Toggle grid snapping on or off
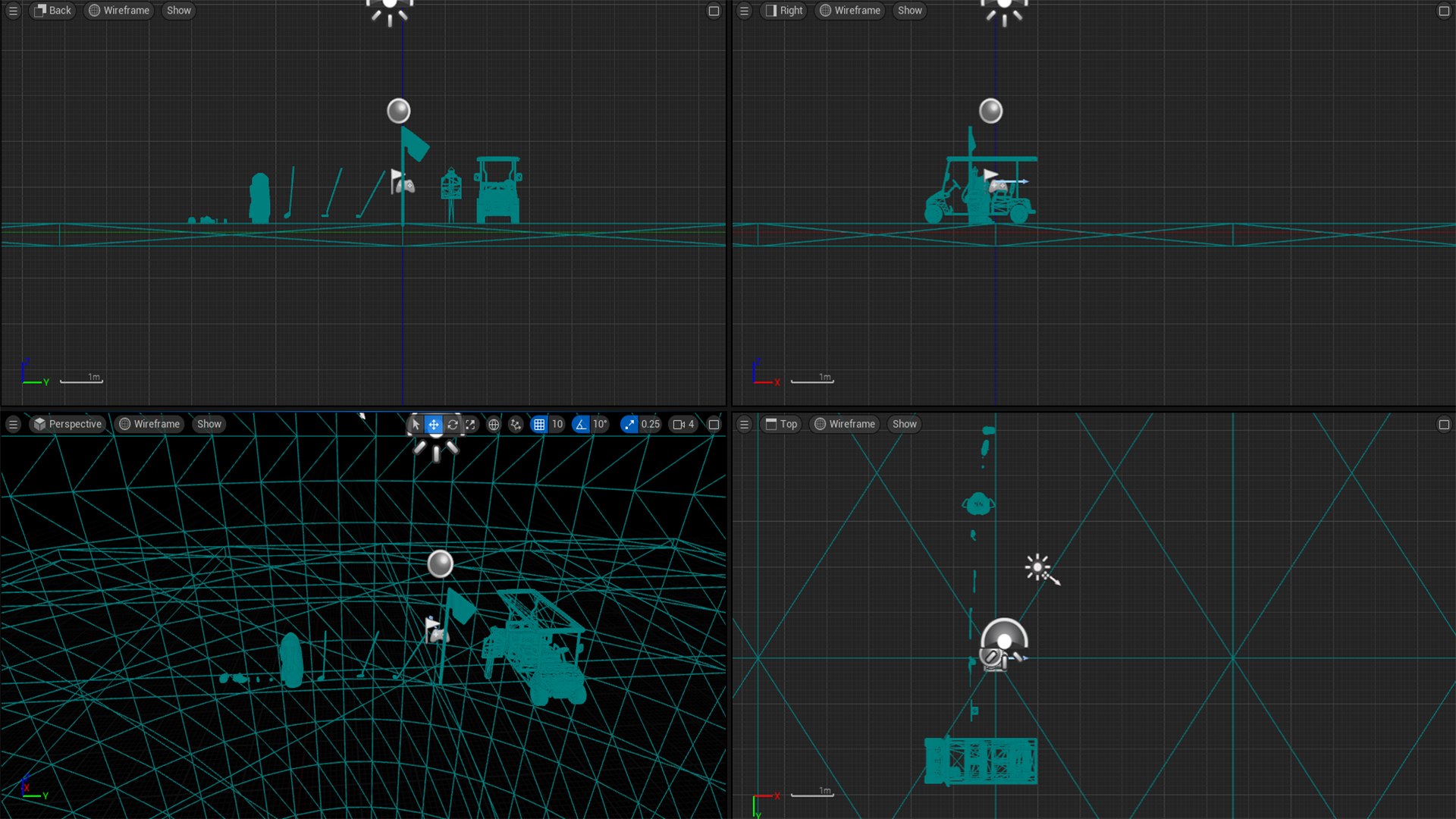 pos(539,425)
